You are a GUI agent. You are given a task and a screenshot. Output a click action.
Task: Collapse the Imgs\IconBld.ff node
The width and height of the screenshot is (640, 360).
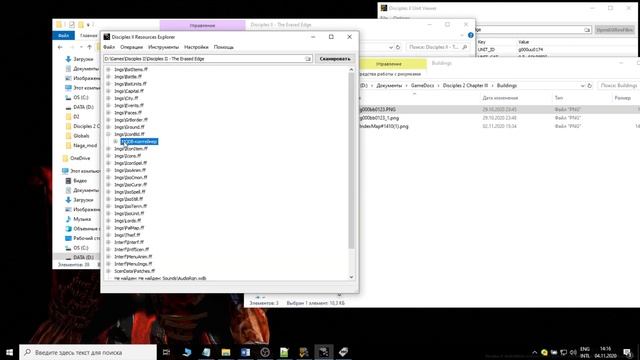[108, 134]
